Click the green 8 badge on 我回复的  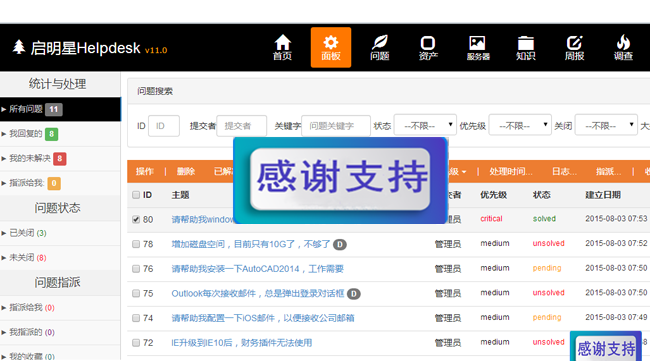pos(51,134)
